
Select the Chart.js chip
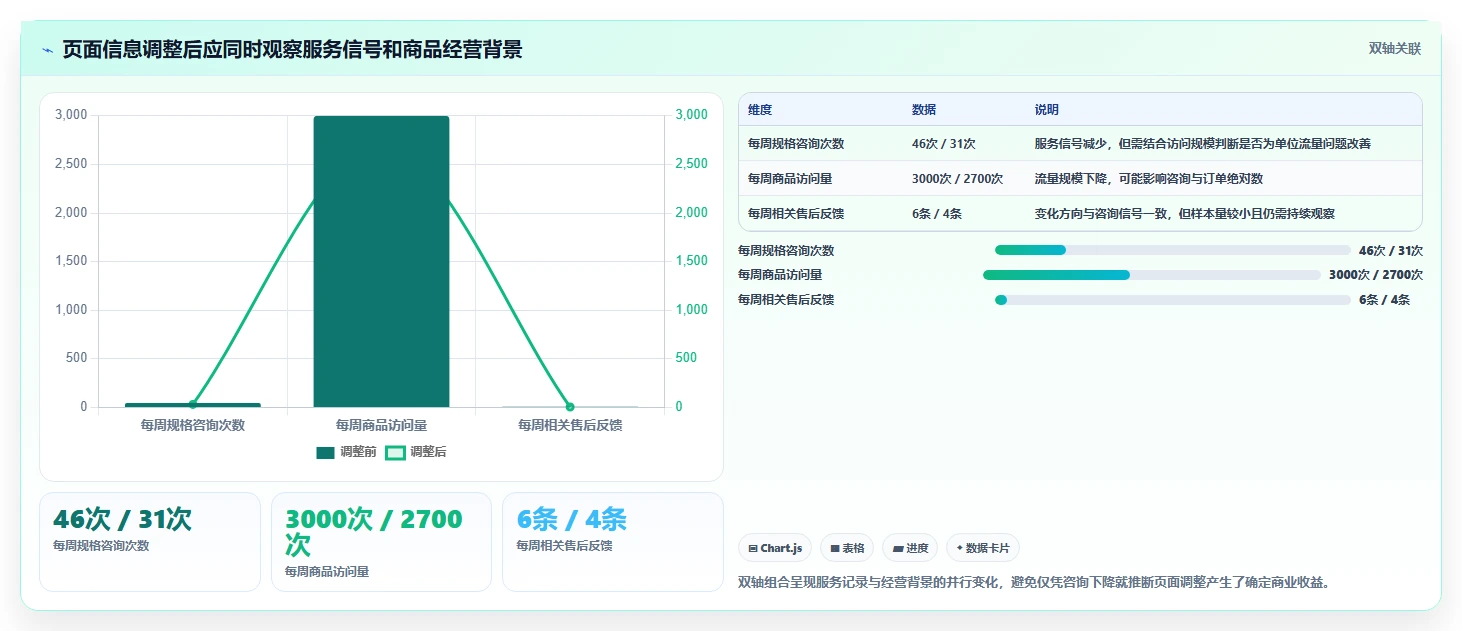(x=775, y=548)
